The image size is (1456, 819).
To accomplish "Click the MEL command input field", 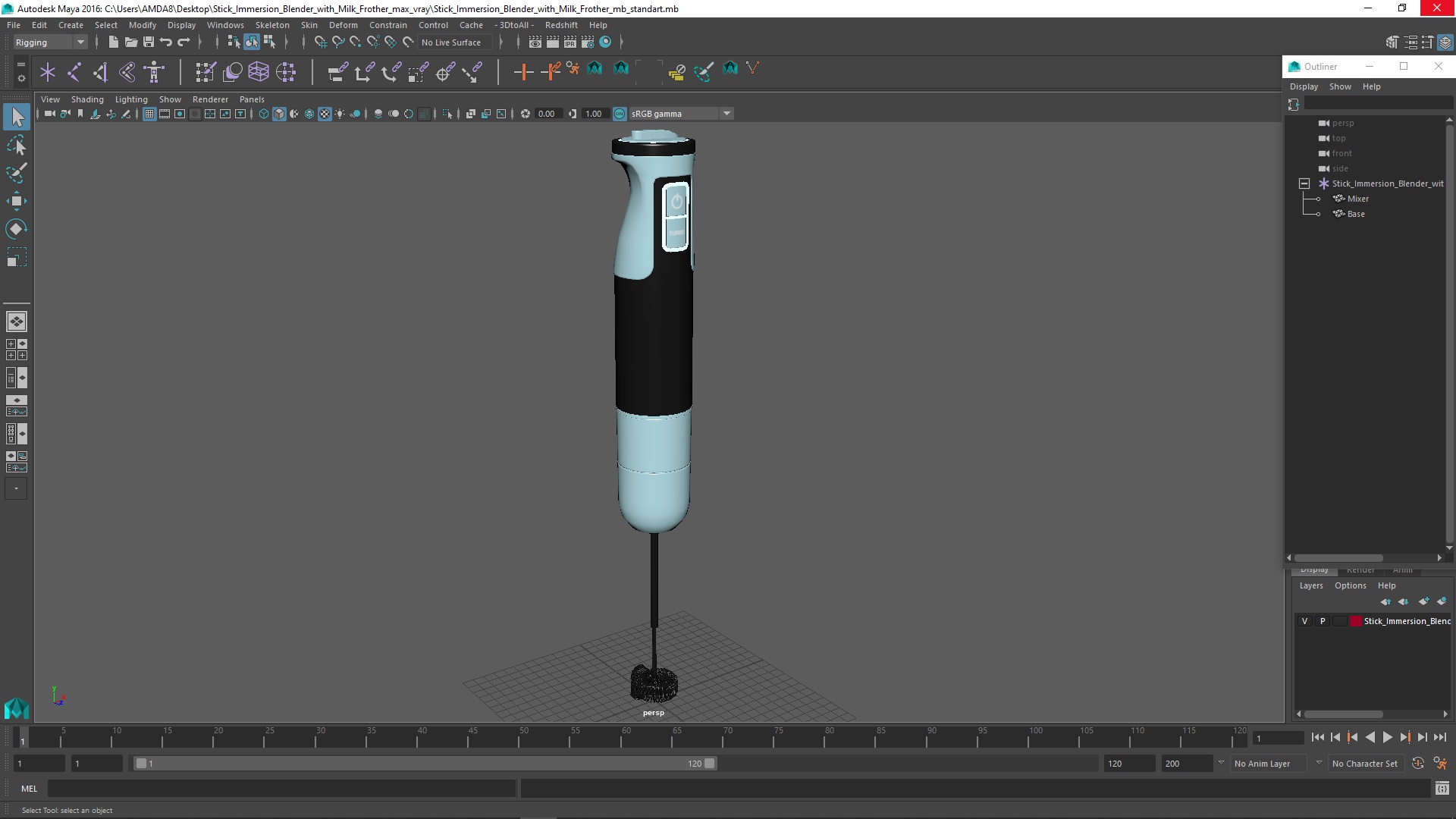I will [x=281, y=789].
